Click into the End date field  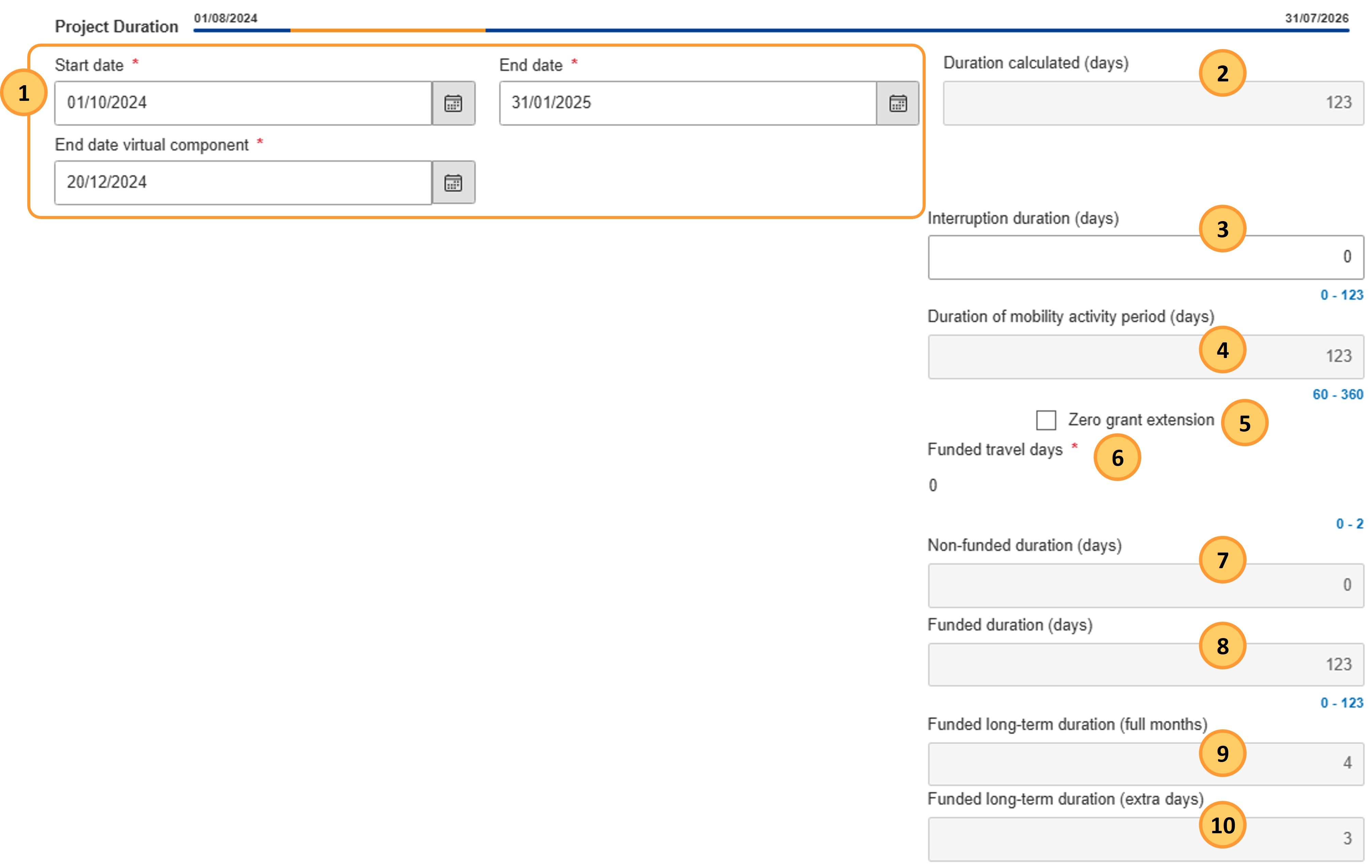tap(688, 103)
